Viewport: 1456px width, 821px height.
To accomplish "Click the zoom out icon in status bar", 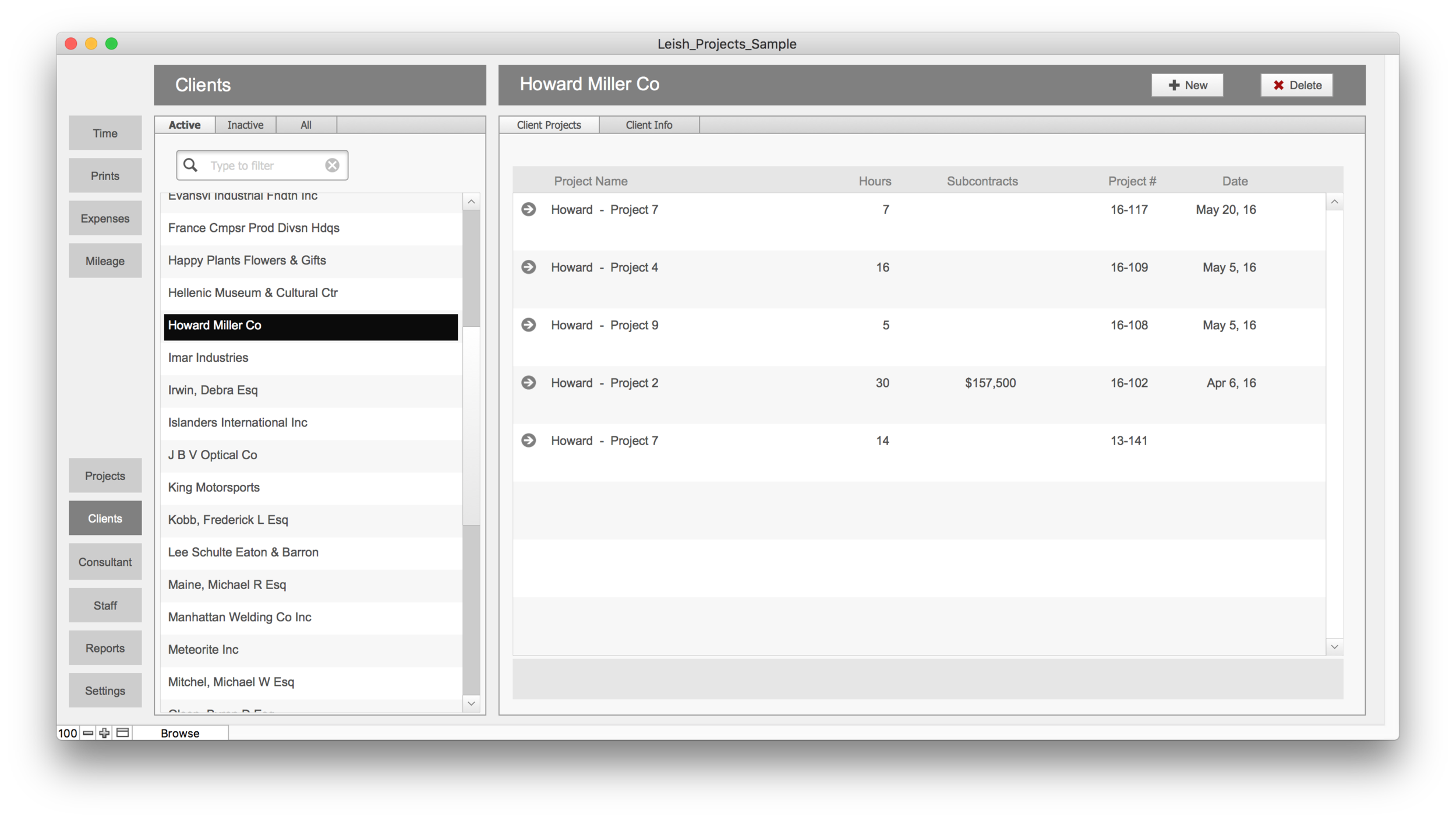I will (x=88, y=733).
